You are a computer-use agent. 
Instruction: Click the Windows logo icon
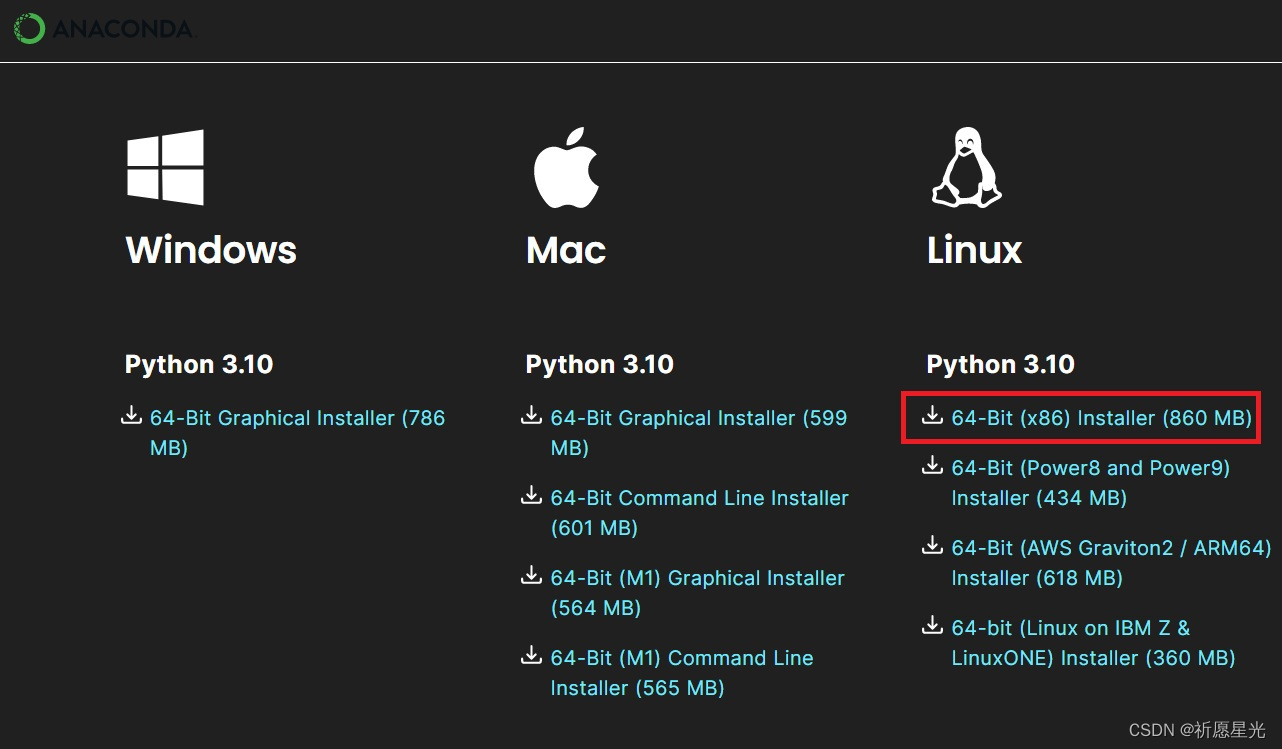click(165, 167)
